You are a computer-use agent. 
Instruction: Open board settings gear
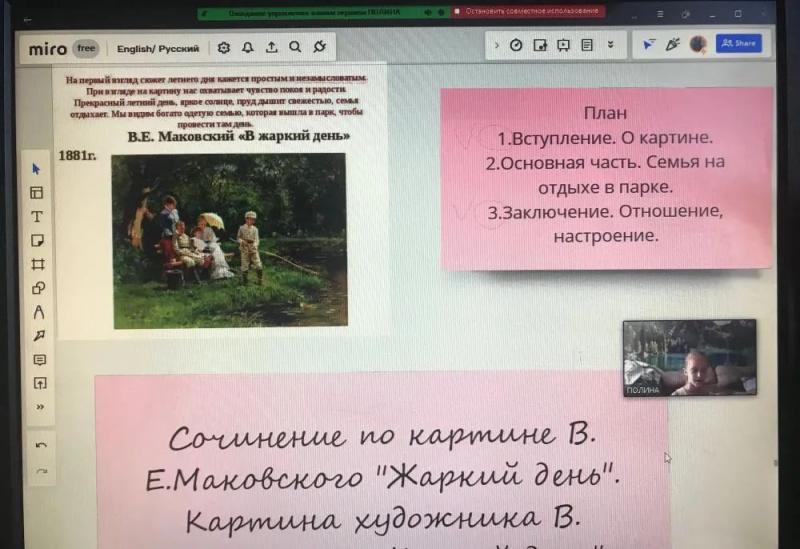click(223, 48)
